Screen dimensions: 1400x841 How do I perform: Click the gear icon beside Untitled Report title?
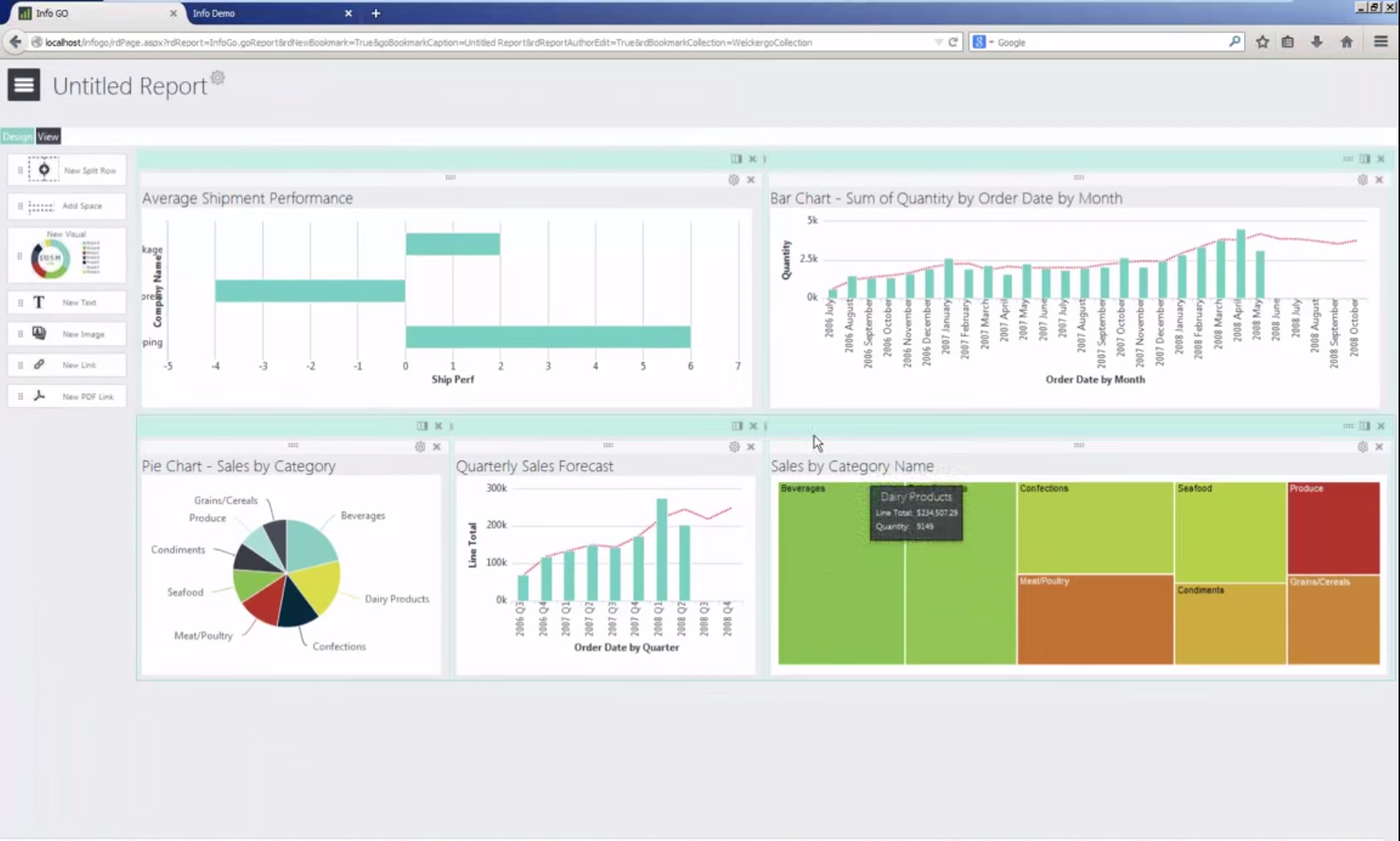pos(217,77)
